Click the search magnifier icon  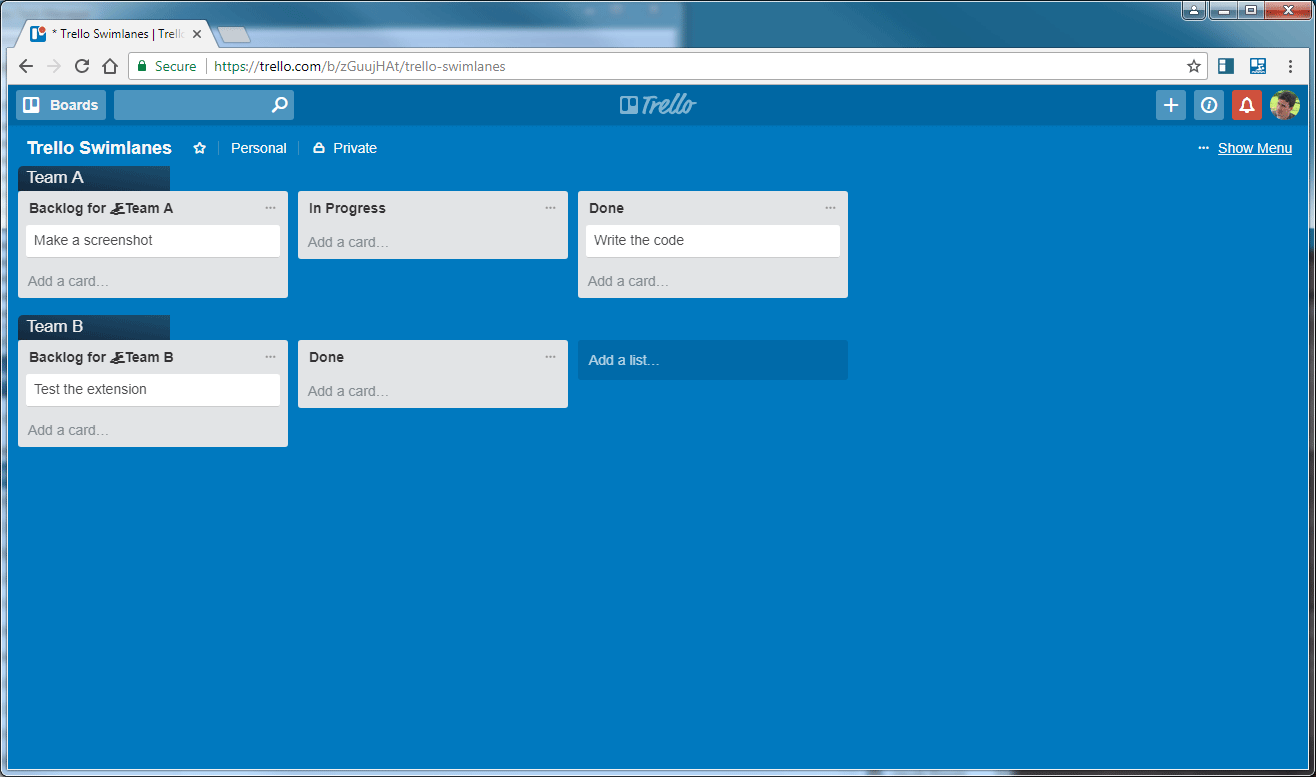point(279,105)
